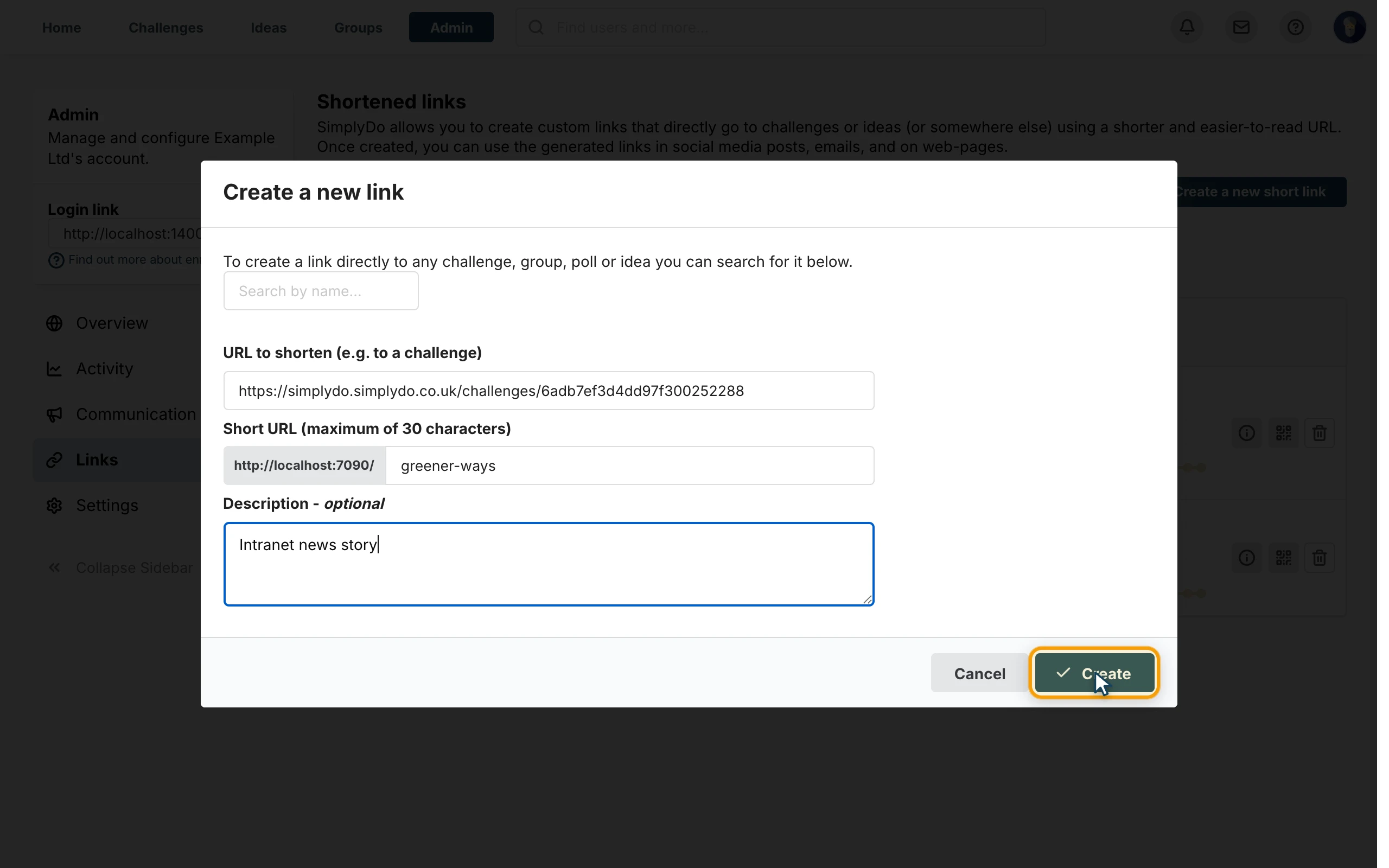1389x868 pixels.
Task: Click the Create button in dialog
Action: 1094,673
